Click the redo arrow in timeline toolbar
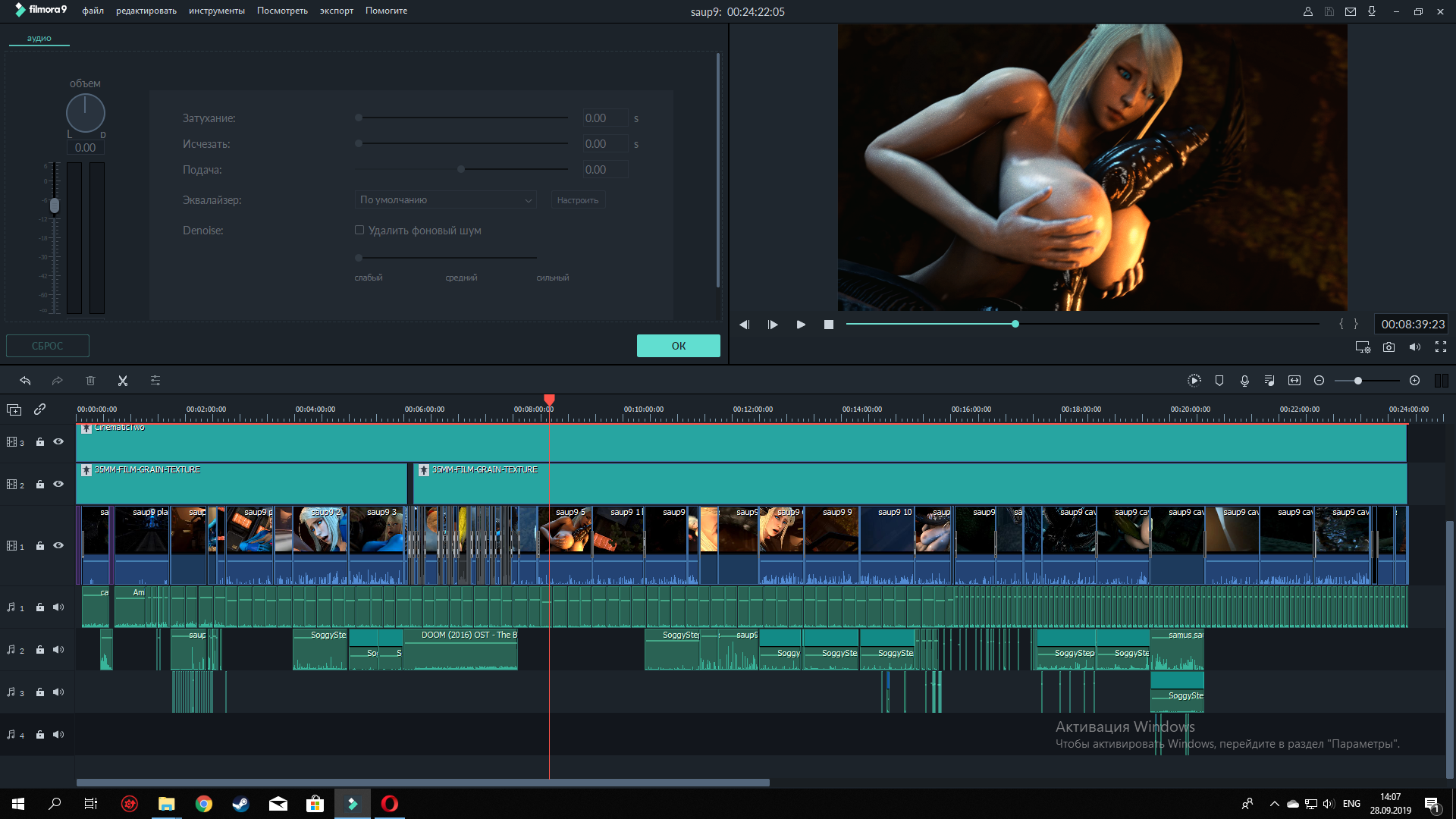 point(57,381)
